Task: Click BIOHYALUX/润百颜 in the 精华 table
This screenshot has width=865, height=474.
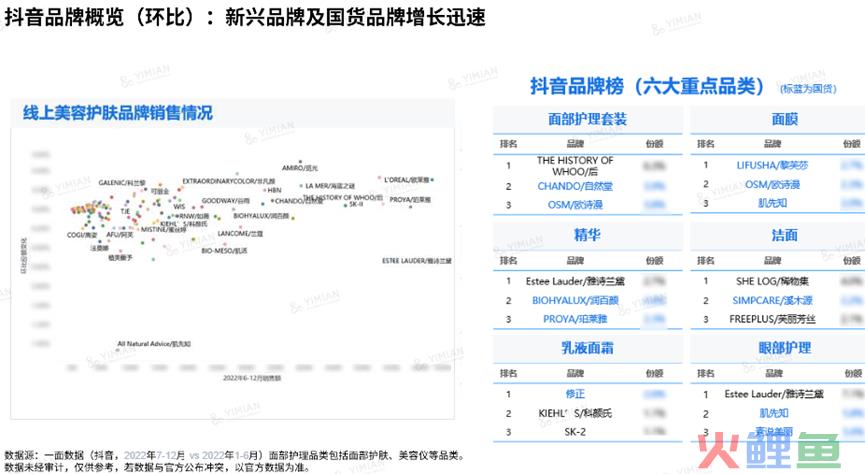Action: (x=575, y=300)
